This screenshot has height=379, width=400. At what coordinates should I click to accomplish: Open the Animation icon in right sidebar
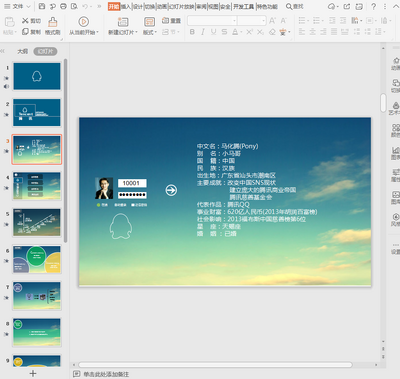[396, 61]
